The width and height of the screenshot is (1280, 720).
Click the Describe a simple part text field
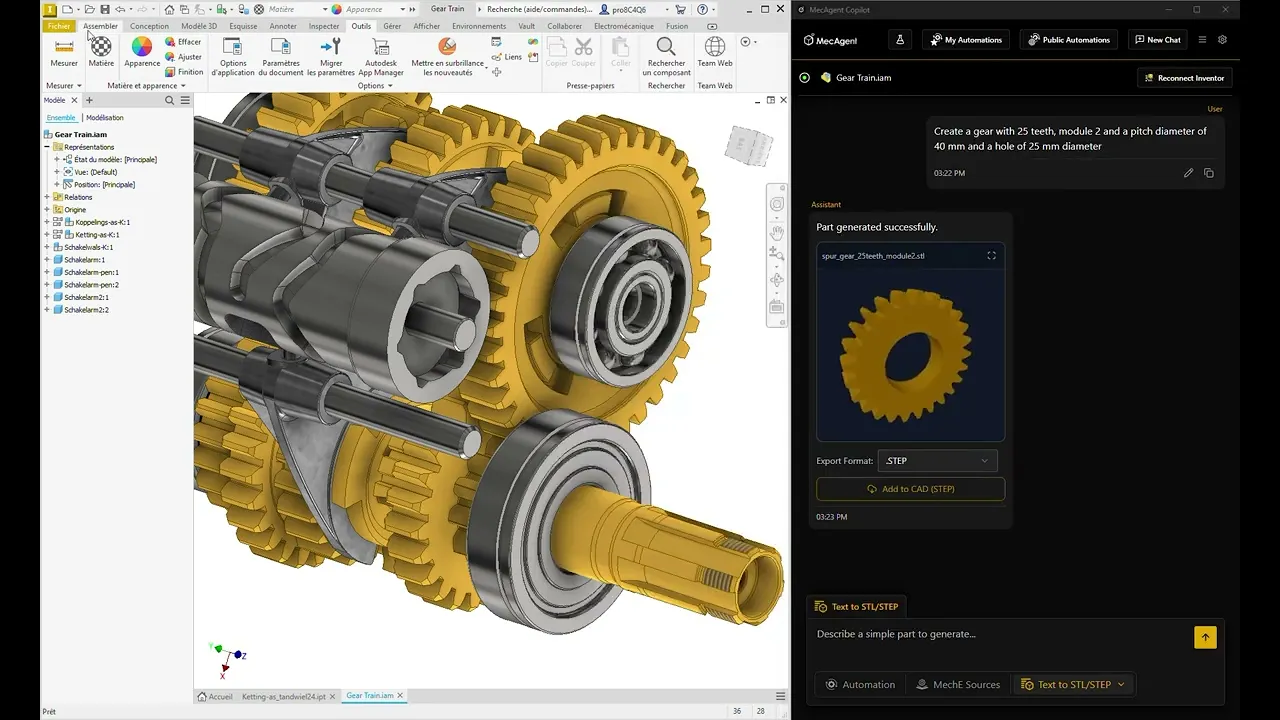click(x=1000, y=634)
